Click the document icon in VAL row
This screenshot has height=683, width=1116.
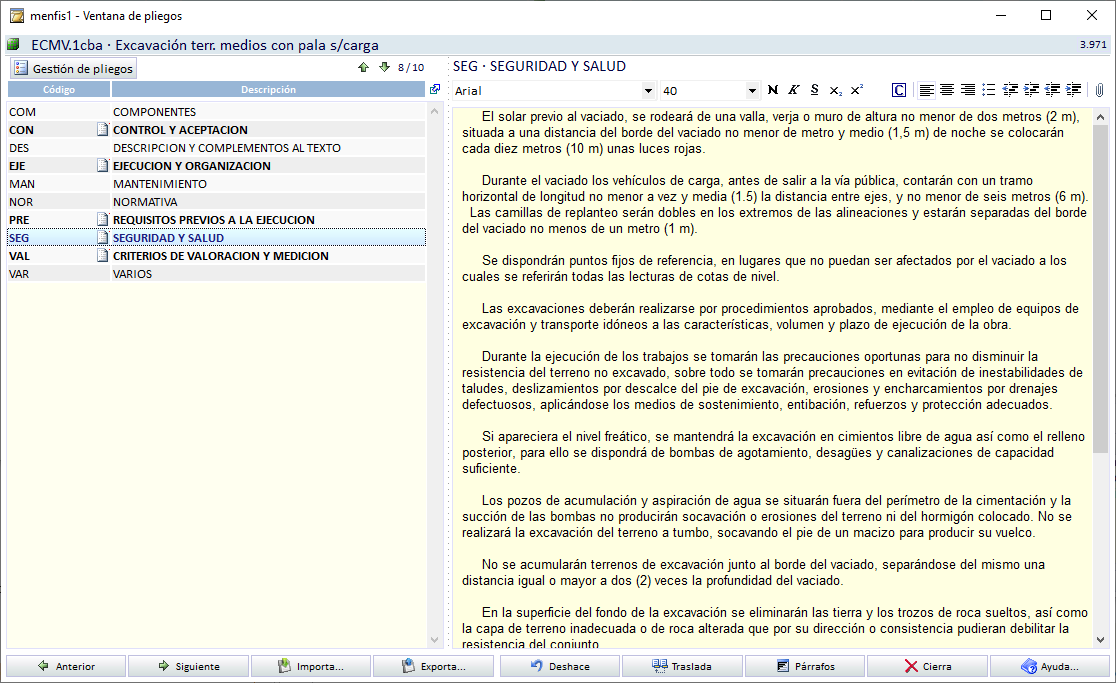[102, 255]
